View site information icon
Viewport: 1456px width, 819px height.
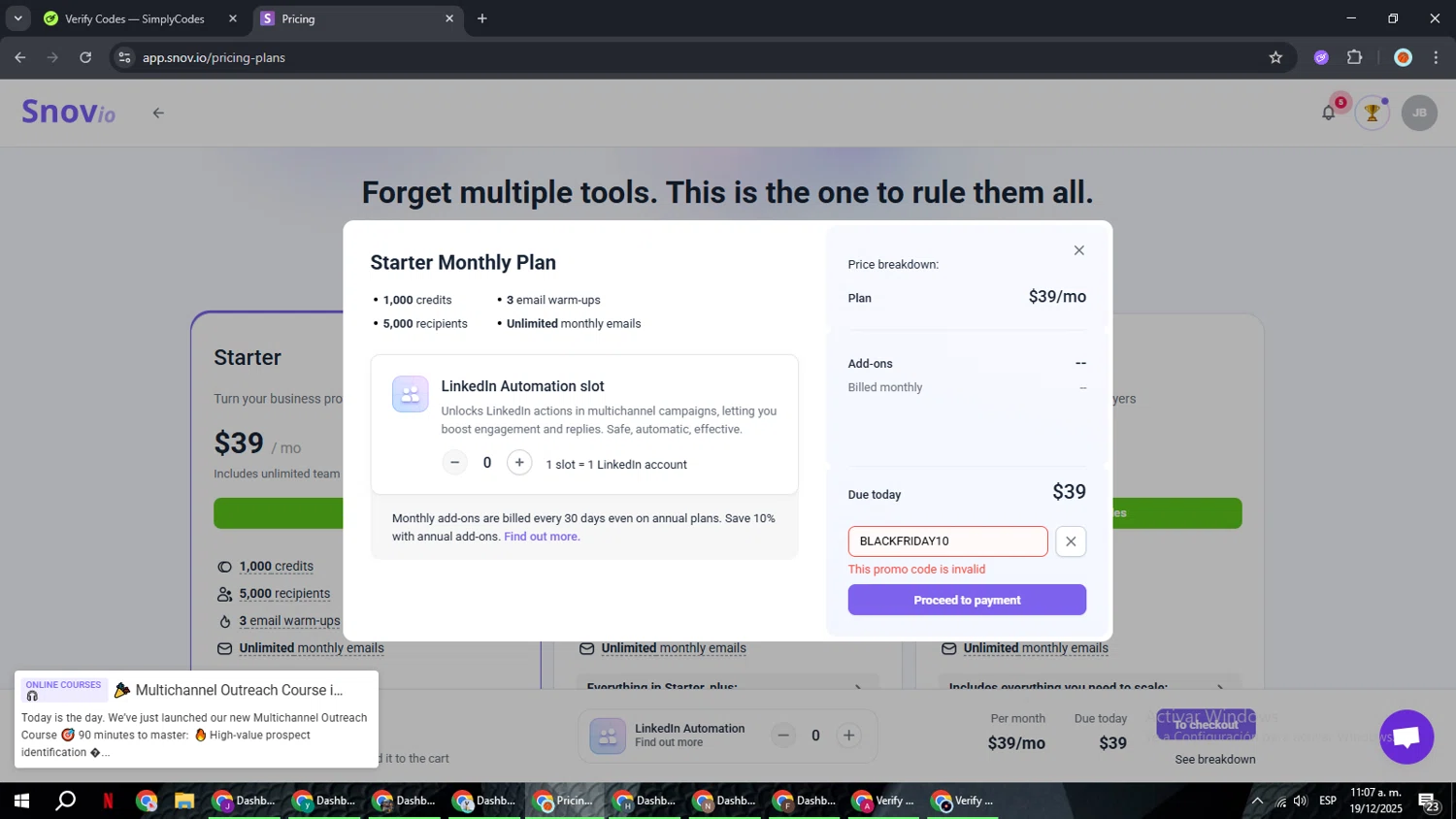tap(123, 57)
